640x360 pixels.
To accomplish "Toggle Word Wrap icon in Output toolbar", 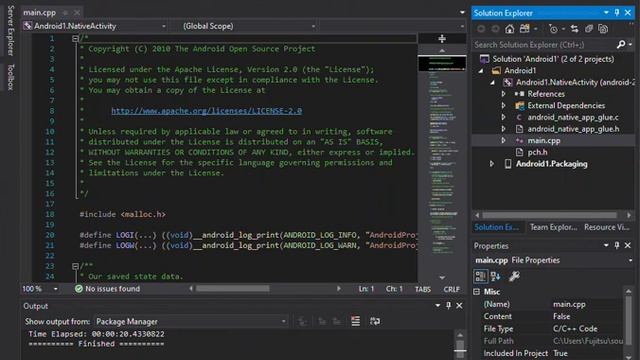I will pos(375,321).
